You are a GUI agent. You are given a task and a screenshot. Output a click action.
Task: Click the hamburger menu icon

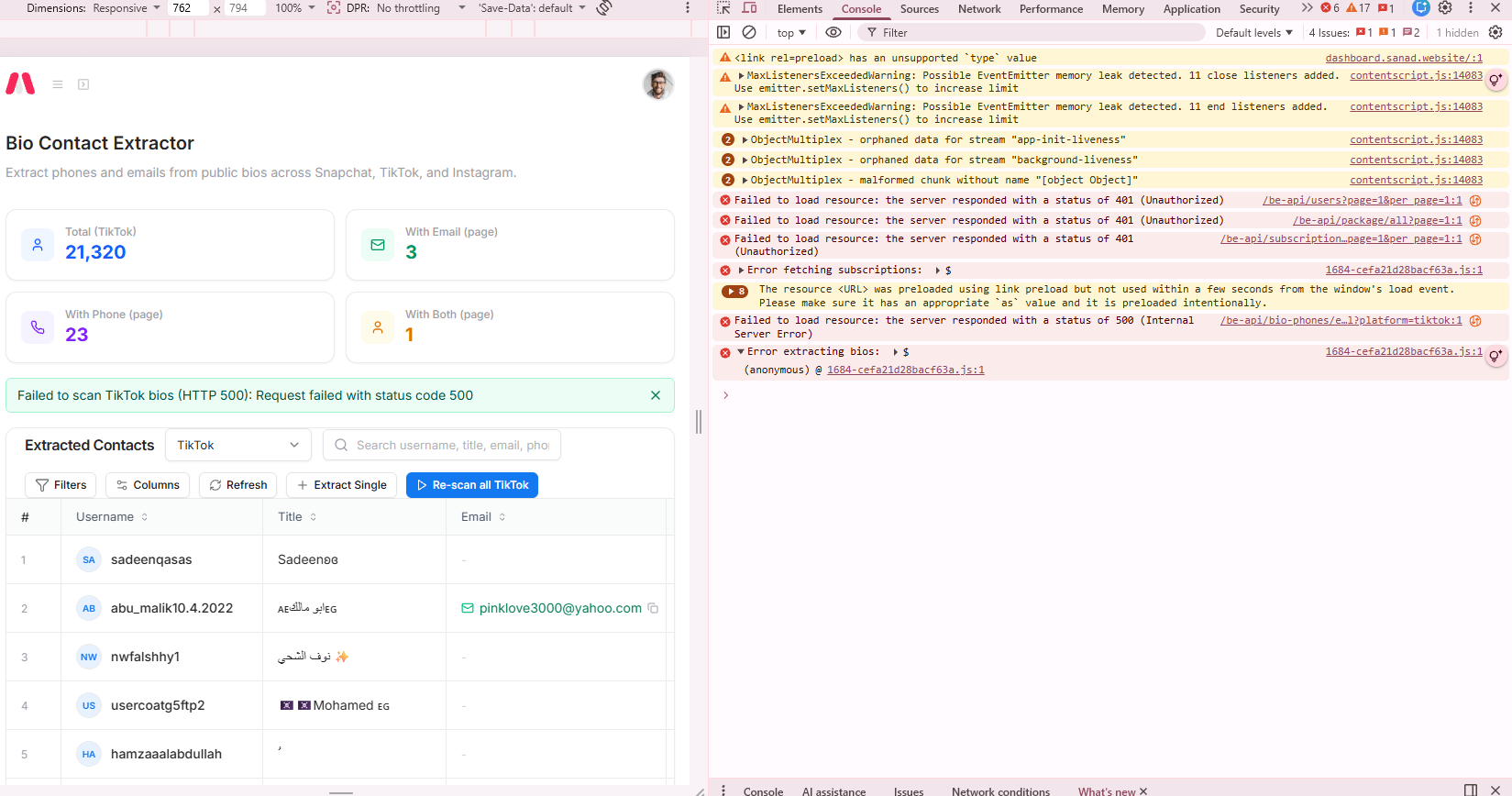tap(58, 84)
